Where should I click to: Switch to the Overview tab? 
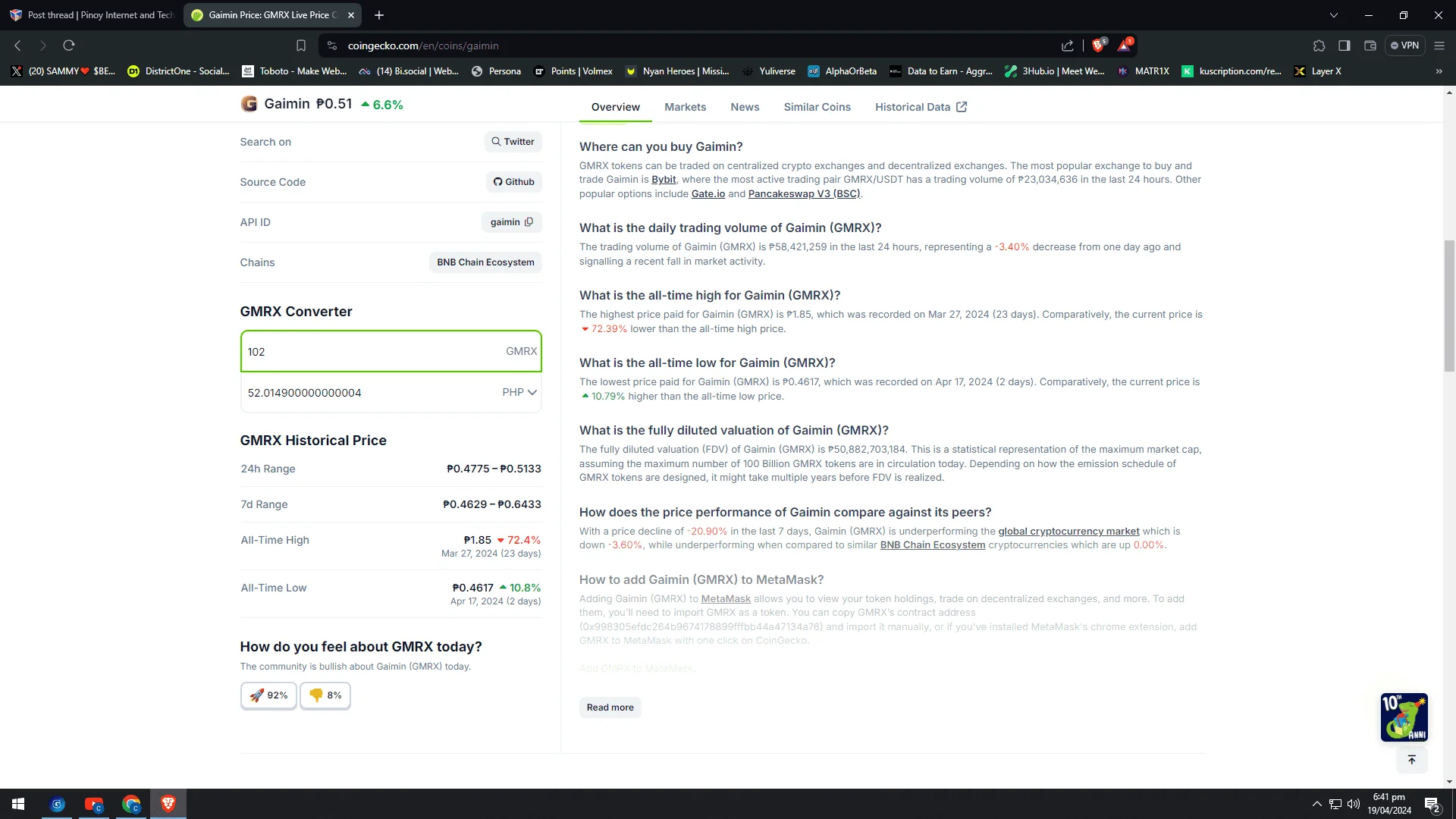pyautogui.click(x=616, y=107)
